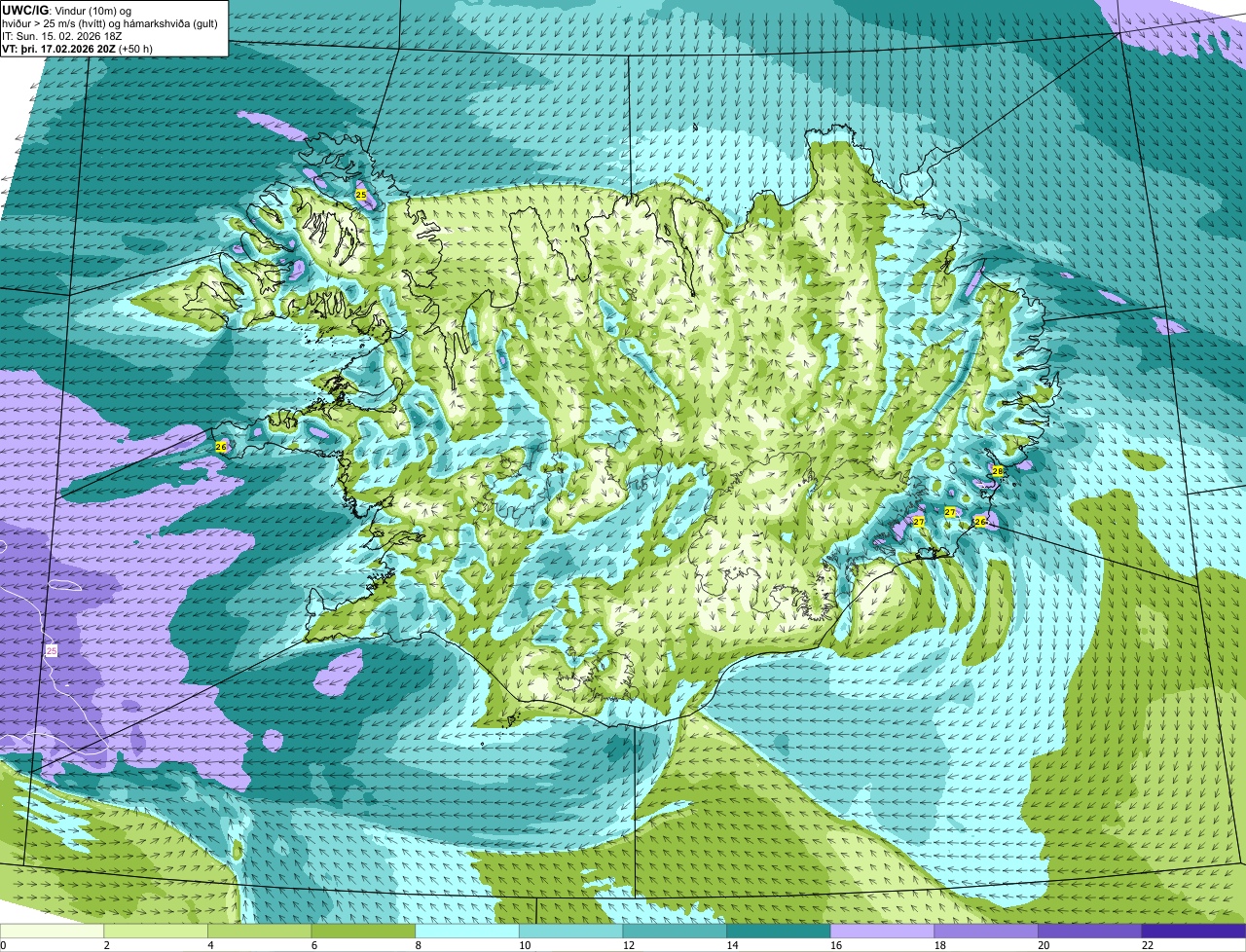Click the yellow 26 gust marker on Snæfellsnes
This screenshot has height=952, width=1246.
coord(221,446)
